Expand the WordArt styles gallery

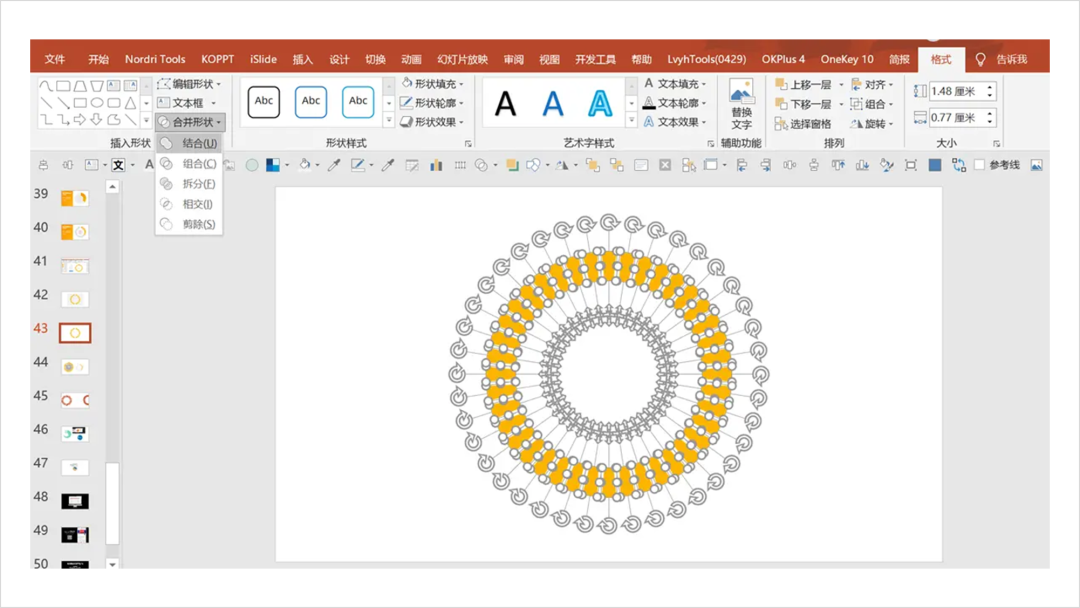point(631,120)
